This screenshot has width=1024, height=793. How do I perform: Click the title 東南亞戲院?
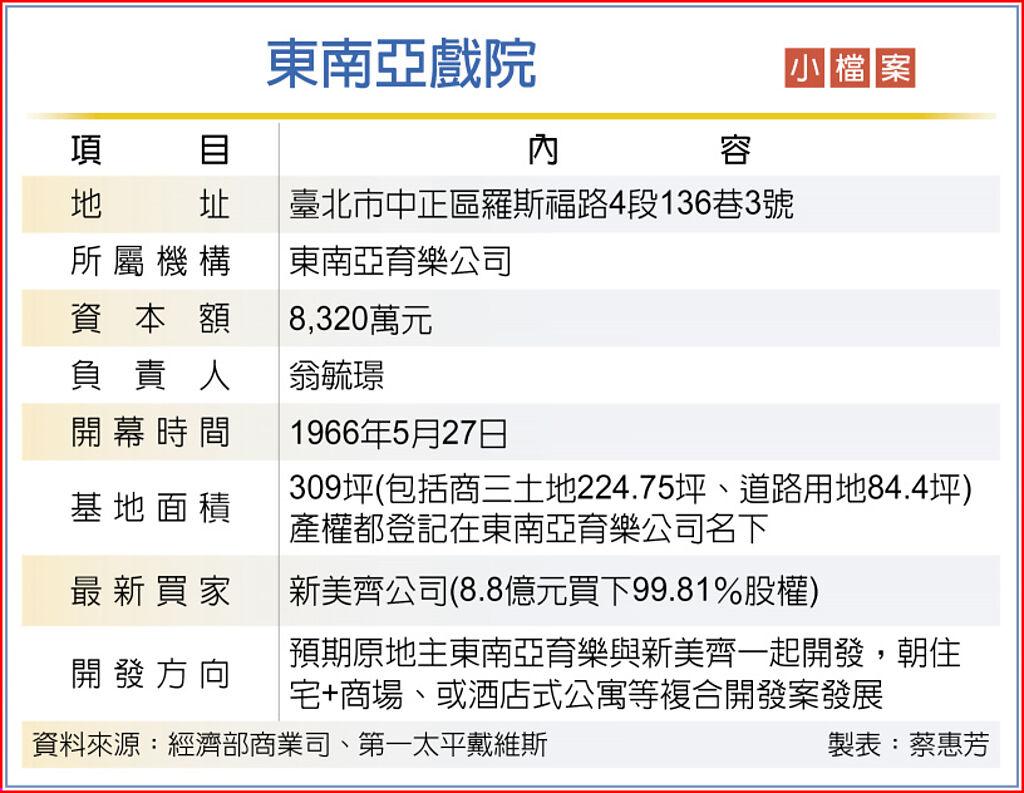402,63
